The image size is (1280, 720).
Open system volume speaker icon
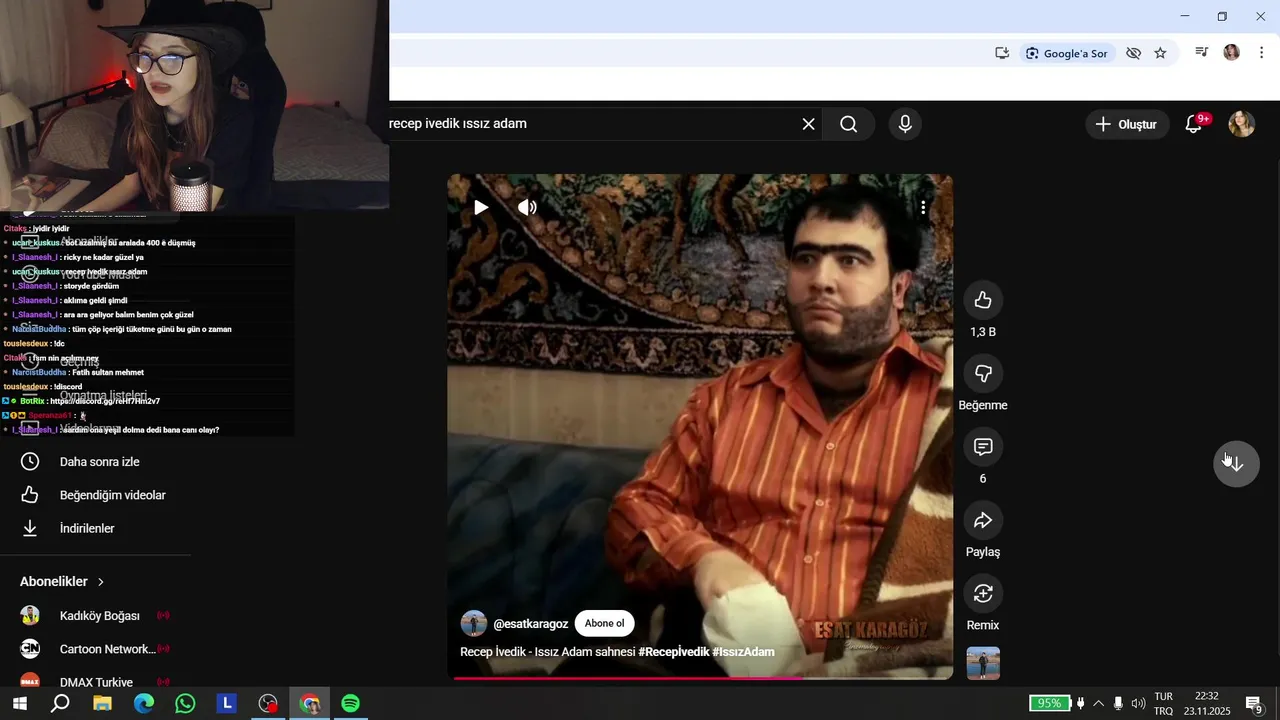(1138, 704)
